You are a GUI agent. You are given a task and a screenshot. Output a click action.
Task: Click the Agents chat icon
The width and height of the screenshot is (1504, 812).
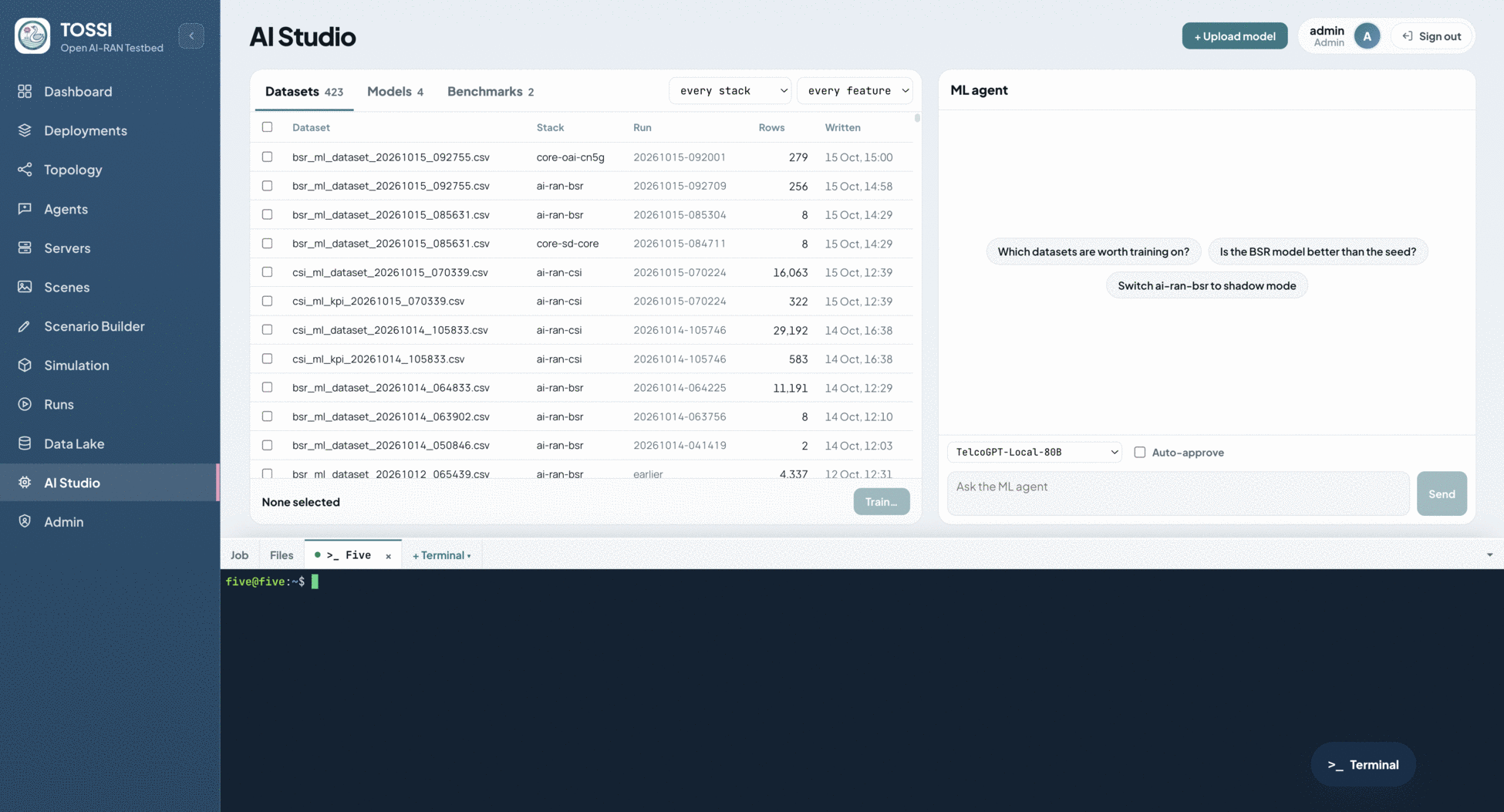25,209
